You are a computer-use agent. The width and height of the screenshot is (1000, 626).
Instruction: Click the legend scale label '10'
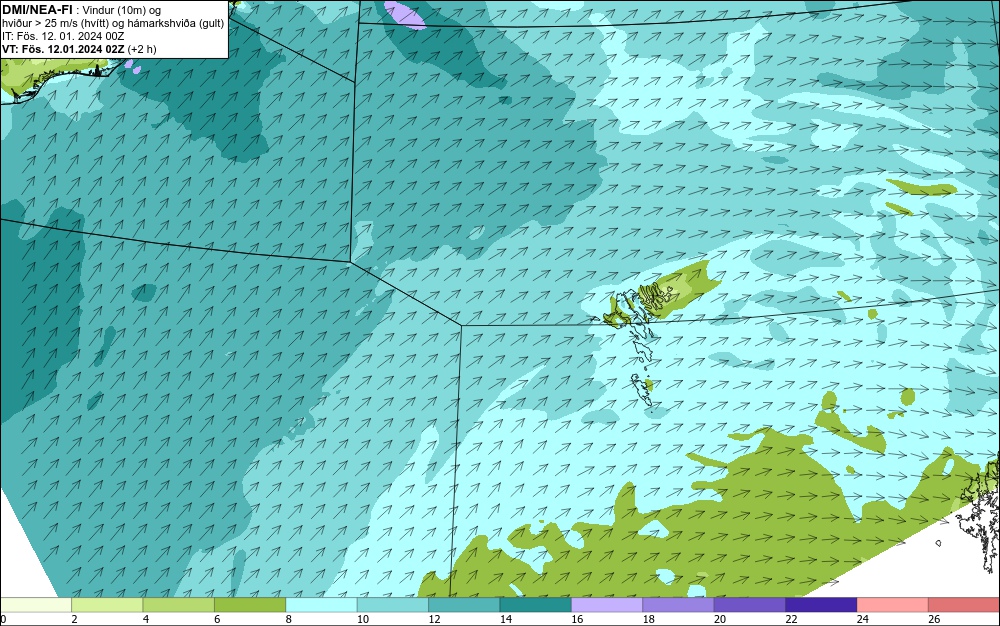(363, 619)
